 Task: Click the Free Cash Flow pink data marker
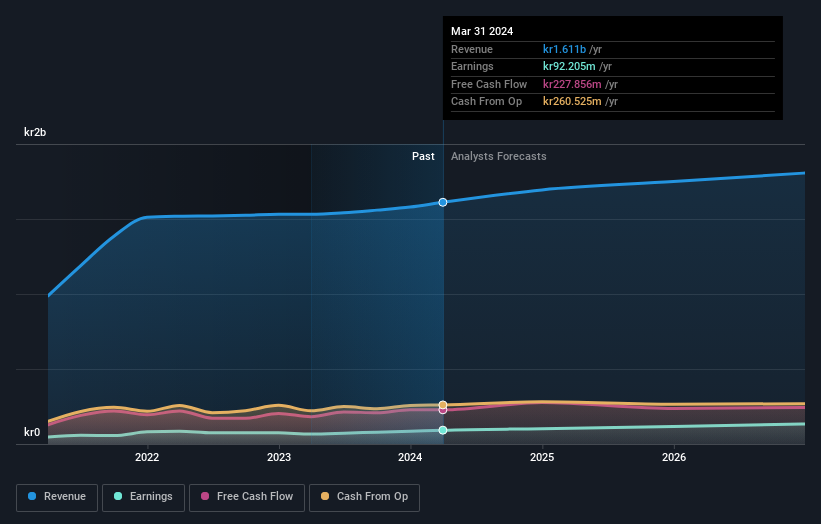[443, 410]
